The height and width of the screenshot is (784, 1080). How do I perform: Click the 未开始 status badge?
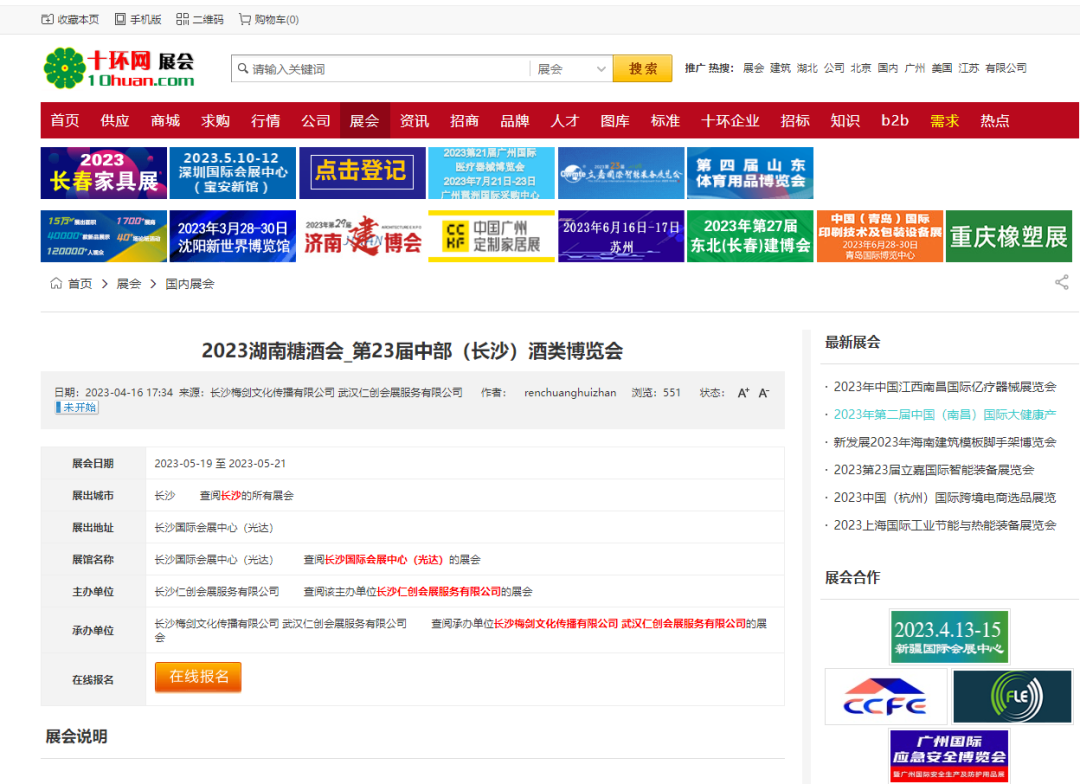click(77, 408)
